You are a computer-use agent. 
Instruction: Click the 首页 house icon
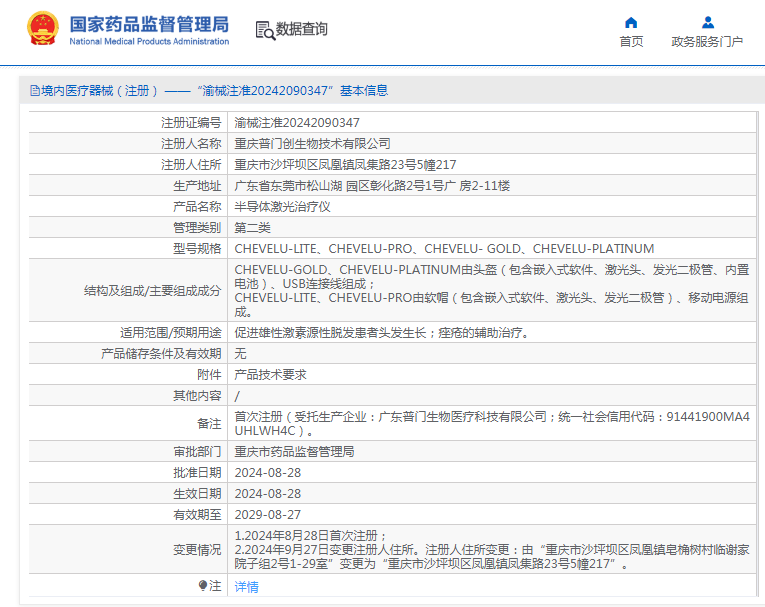pos(631,22)
